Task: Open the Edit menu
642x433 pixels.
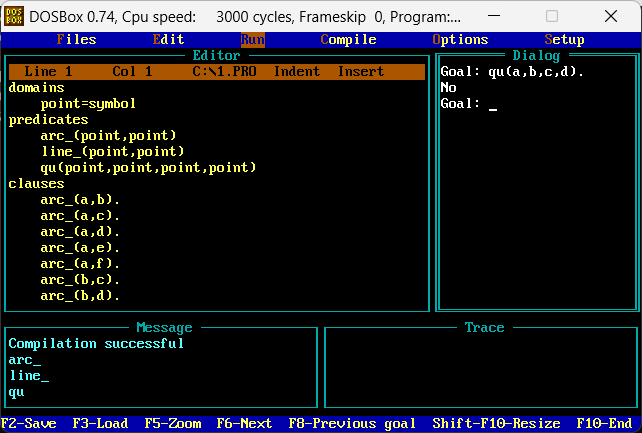Action: [168, 40]
